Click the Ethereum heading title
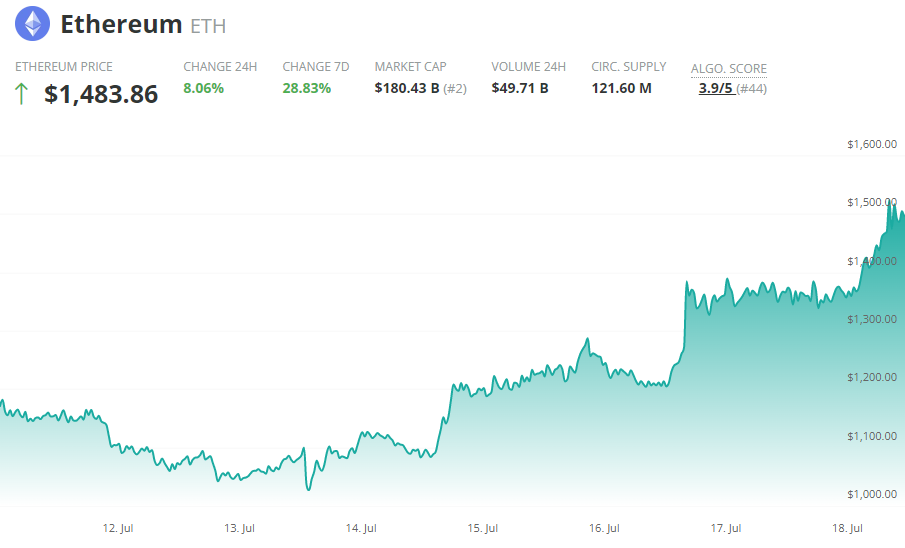The image size is (905, 548). tap(121, 24)
